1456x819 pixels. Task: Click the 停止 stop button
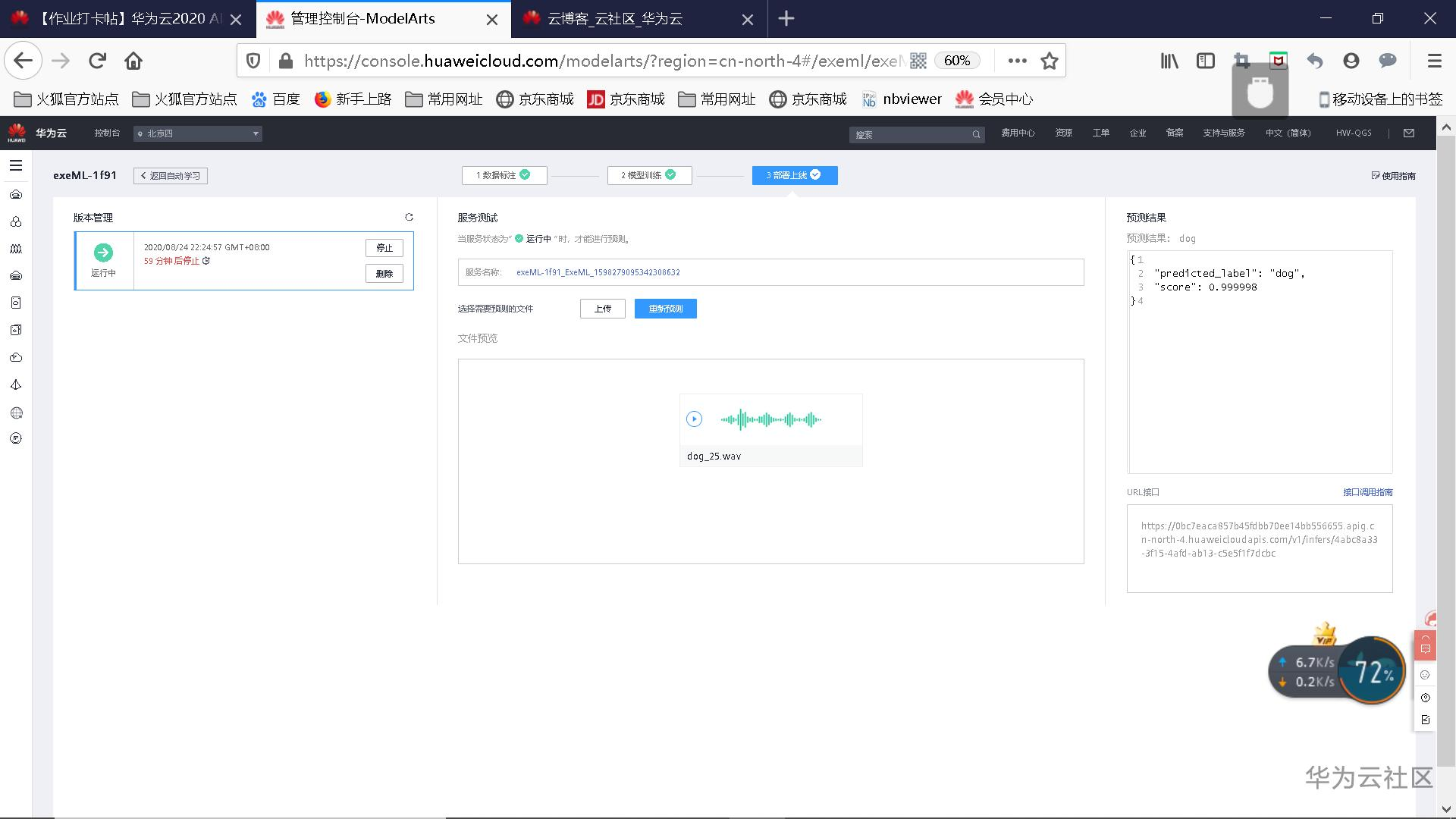pos(384,248)
